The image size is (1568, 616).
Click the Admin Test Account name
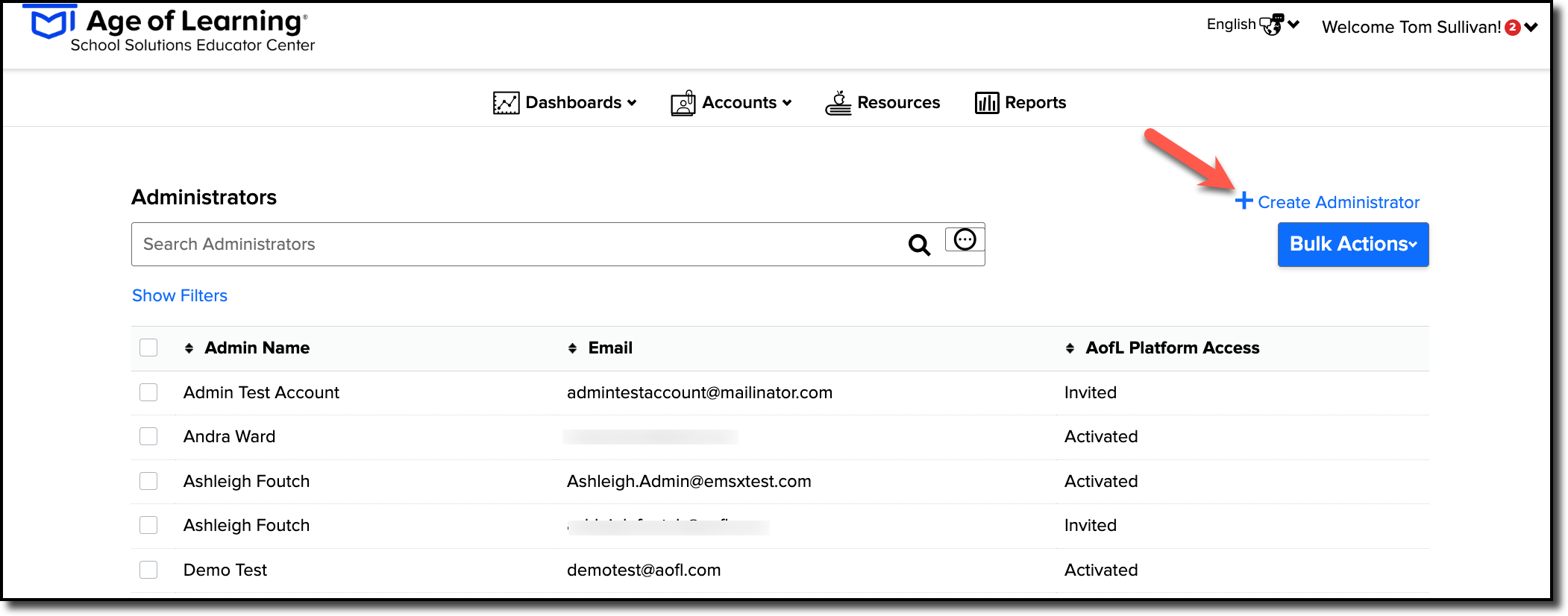click(x=261, y=393)
